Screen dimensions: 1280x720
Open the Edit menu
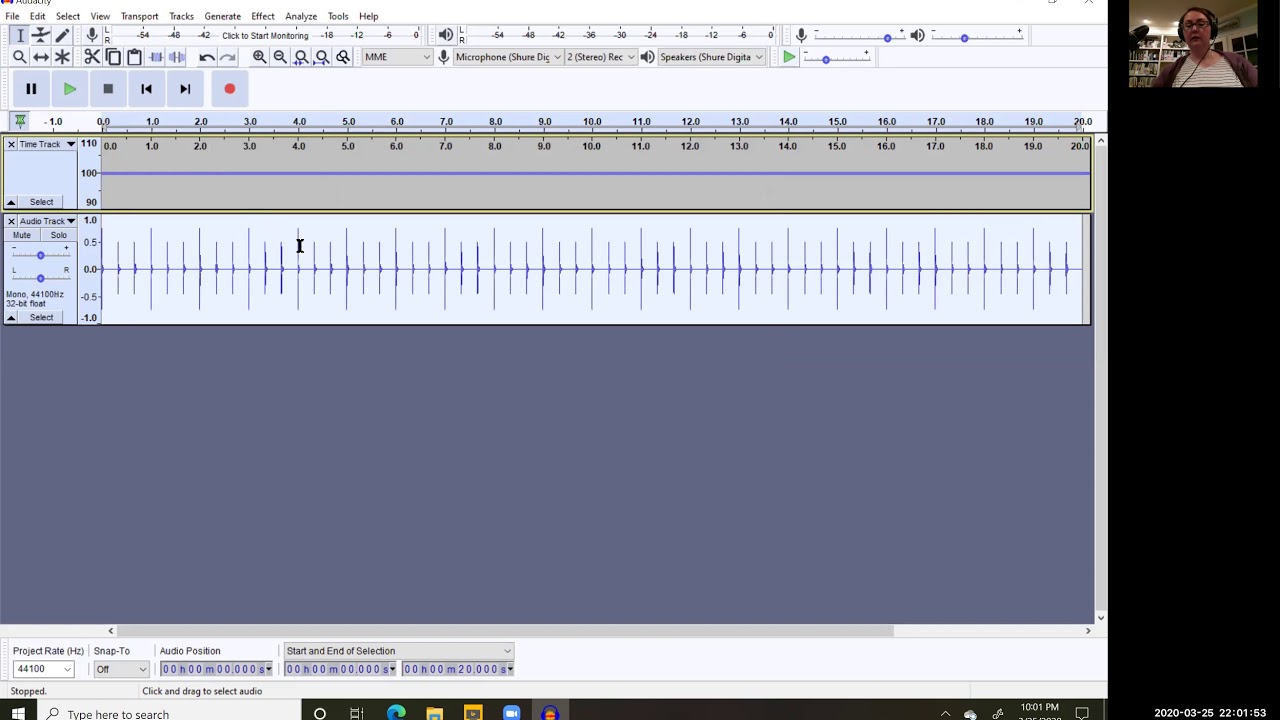coord(37,16)
